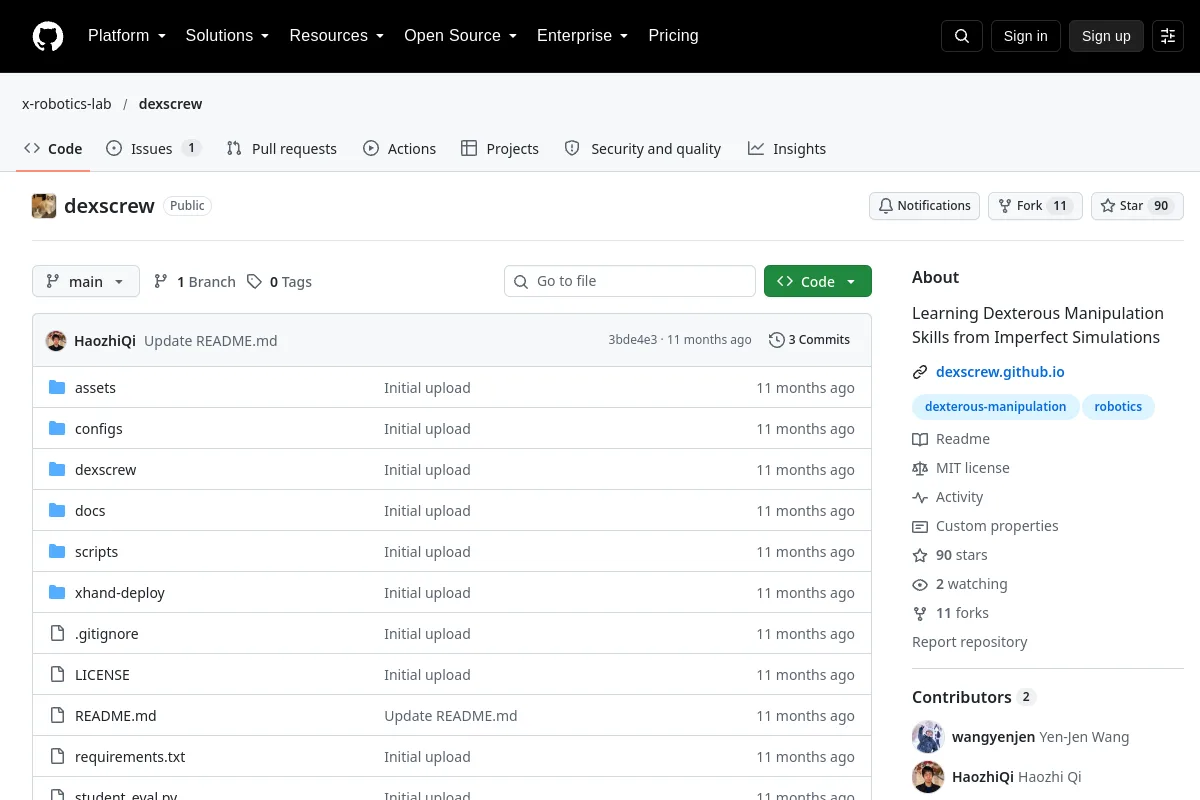Open the green Code dropdown button
The height and width of the screenshot is (800, 1200).
click(x=818, y=281)
